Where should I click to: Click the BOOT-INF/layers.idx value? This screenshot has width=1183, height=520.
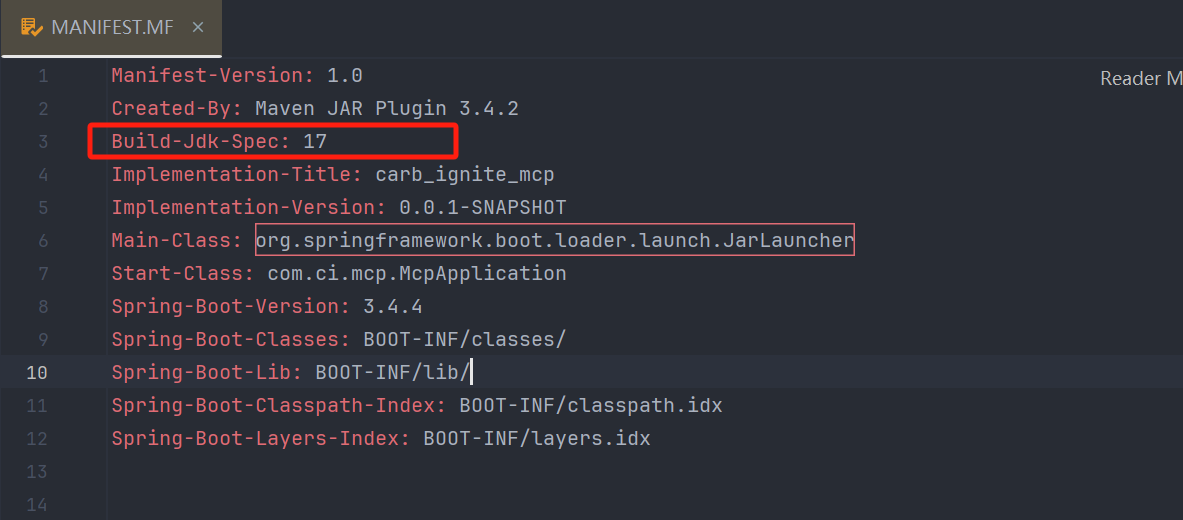click(x=536, y=439)
